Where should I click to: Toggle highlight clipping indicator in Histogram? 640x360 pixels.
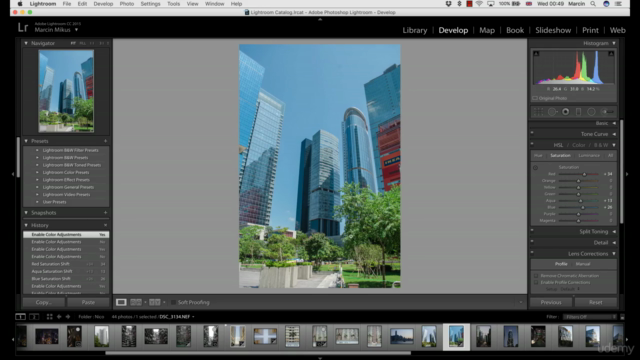[611, 53]
